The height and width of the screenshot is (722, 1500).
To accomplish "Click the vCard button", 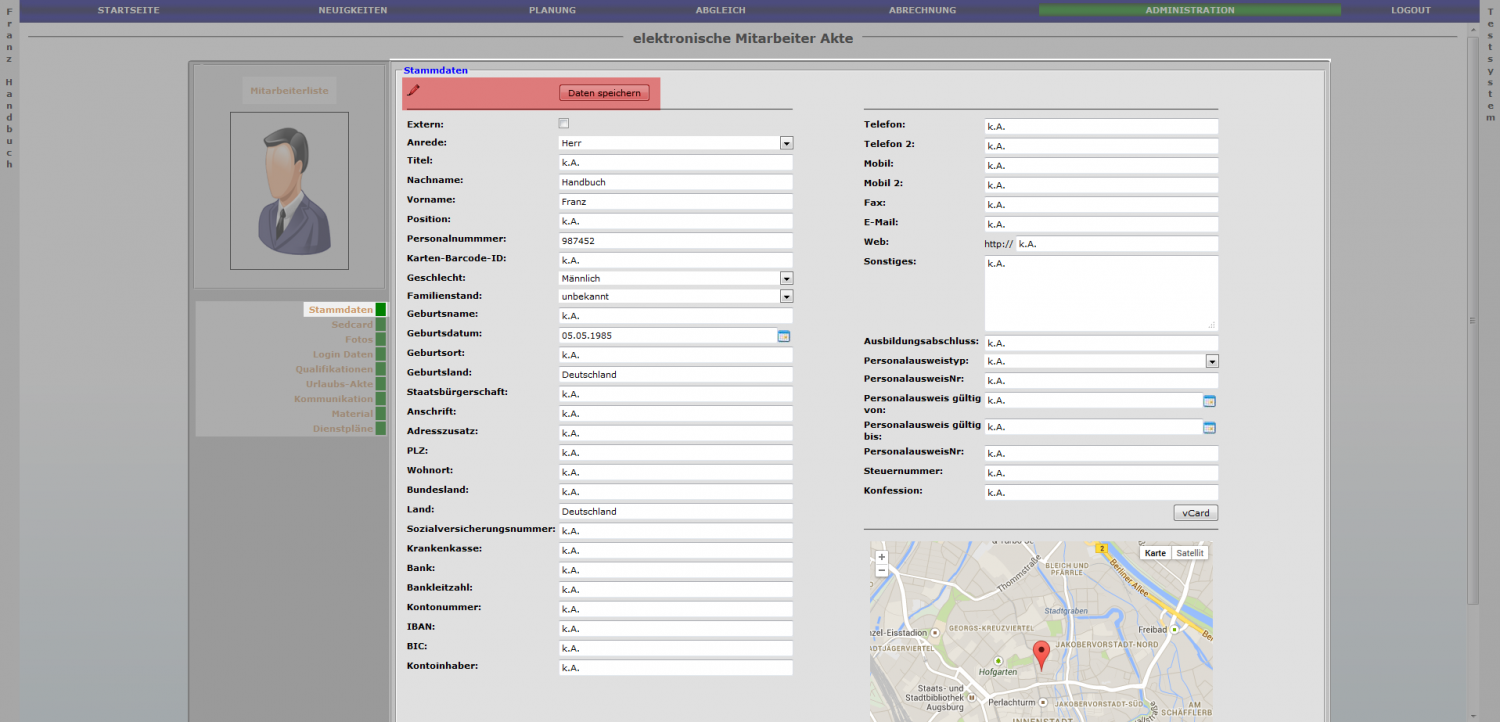I will 1196,513.
